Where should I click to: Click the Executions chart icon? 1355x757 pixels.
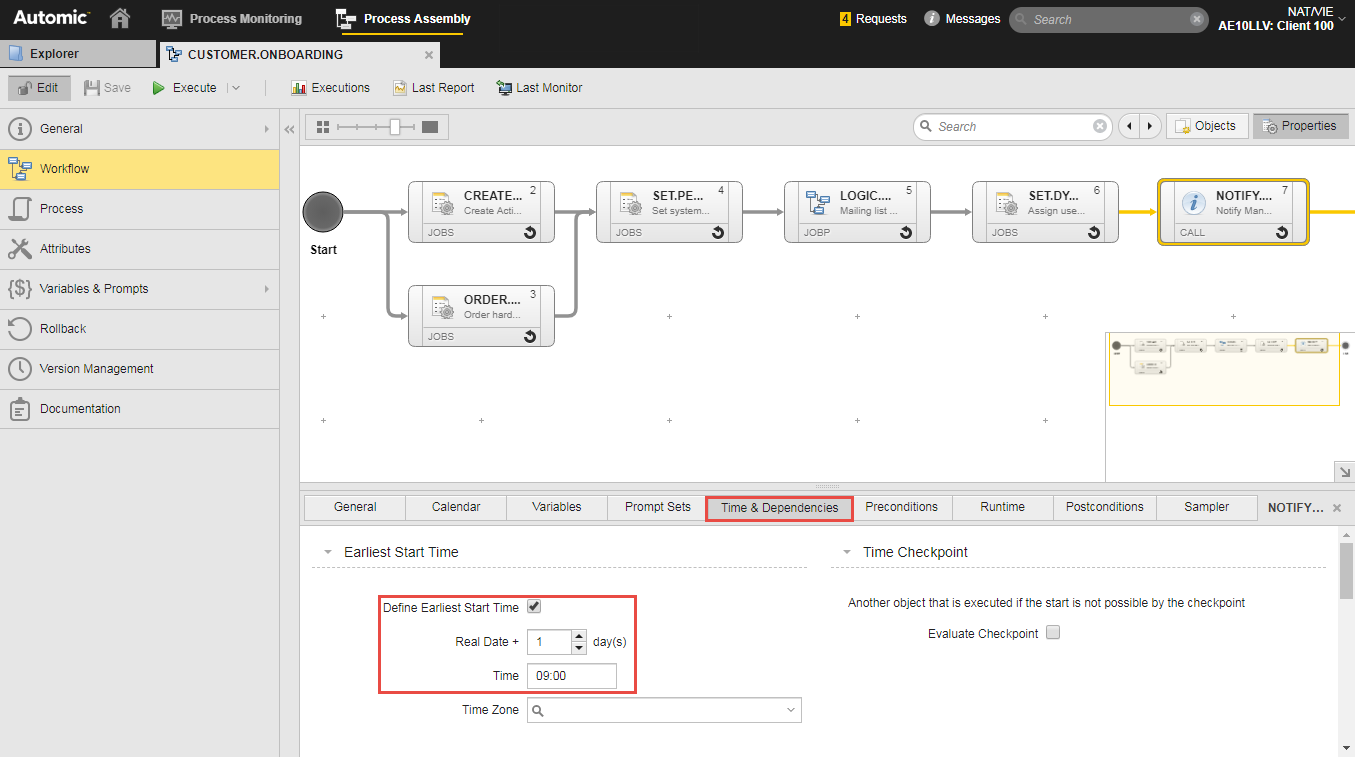(x=298, y=88)
